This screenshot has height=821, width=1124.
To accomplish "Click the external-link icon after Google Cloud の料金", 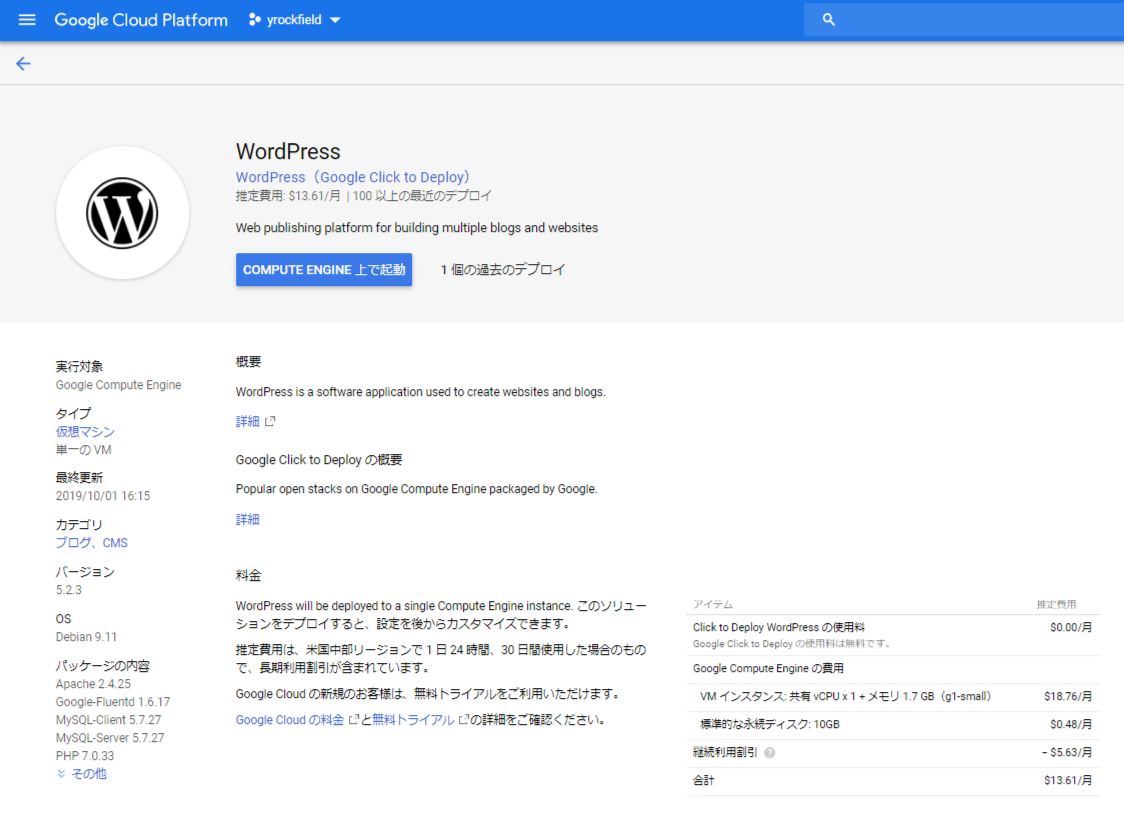I will 353,719.
